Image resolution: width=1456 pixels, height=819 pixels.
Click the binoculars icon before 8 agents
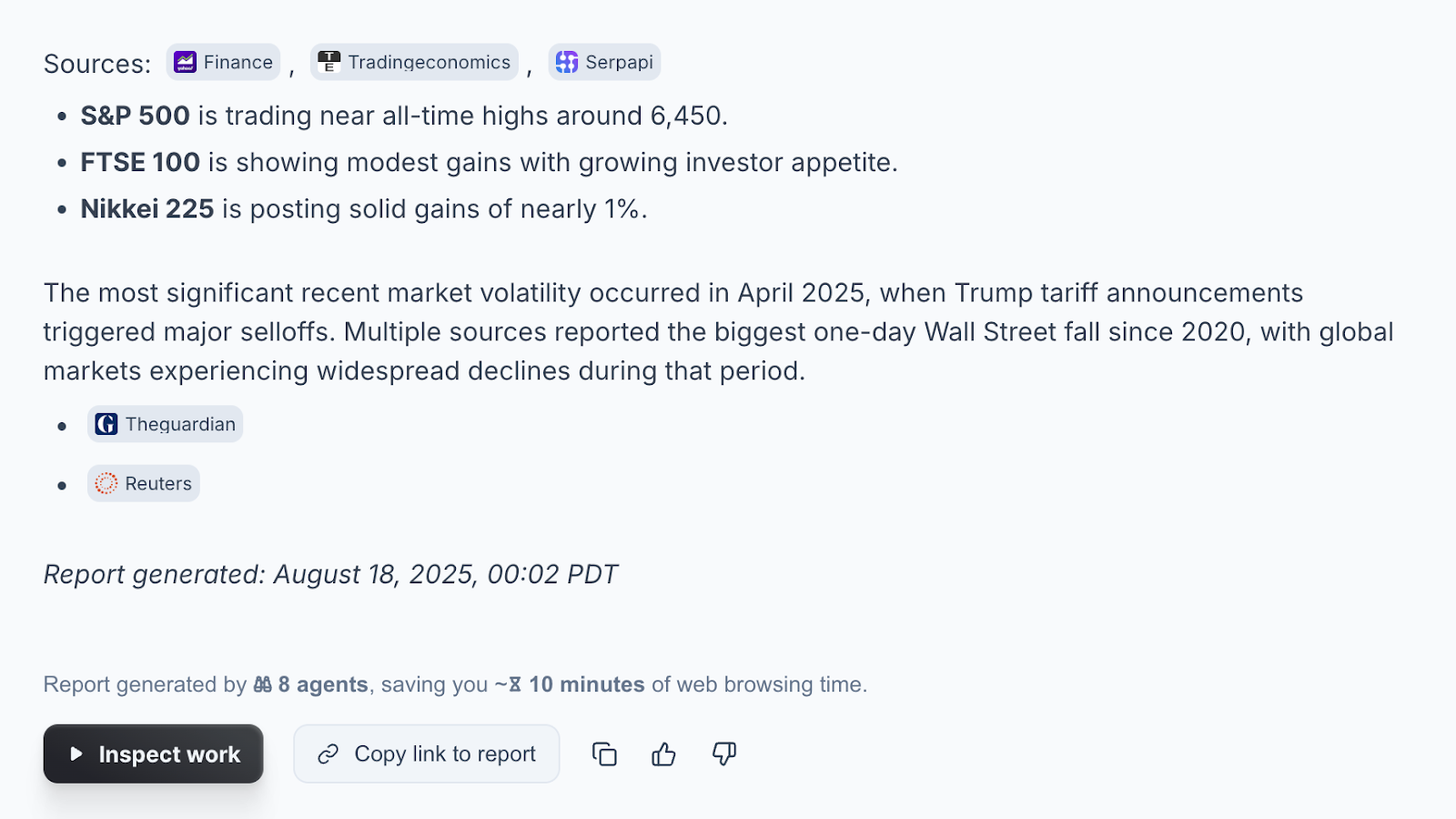point(263,684)
